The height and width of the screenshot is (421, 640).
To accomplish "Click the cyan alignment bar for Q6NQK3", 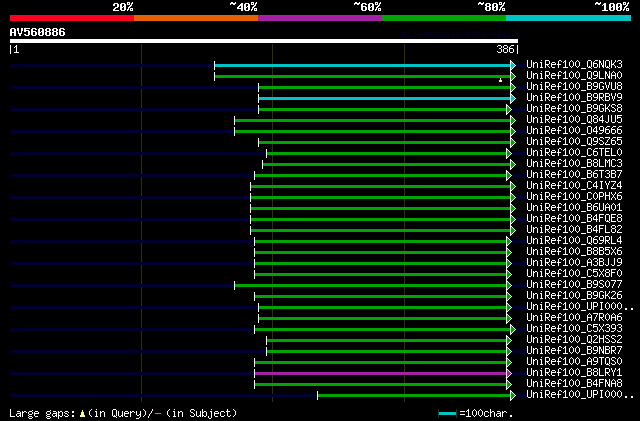I will coord(362,65).
